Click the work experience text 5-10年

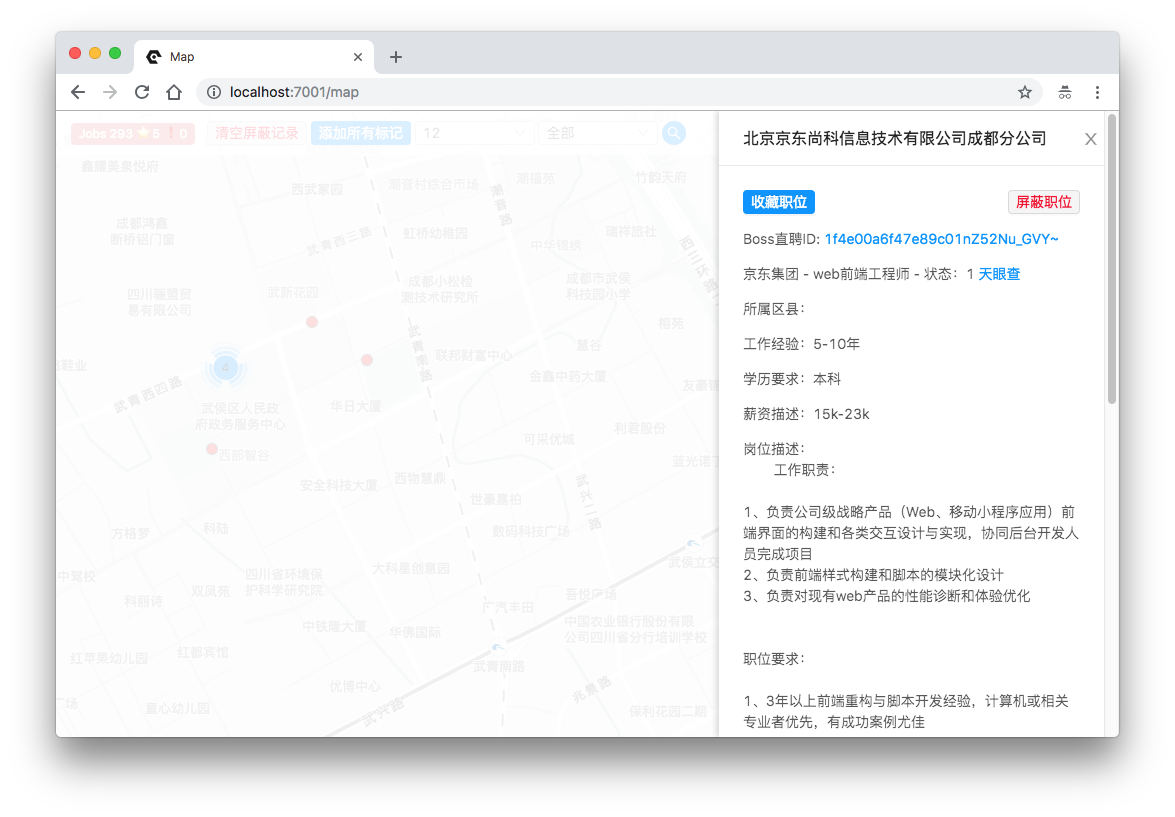(836, 344)
